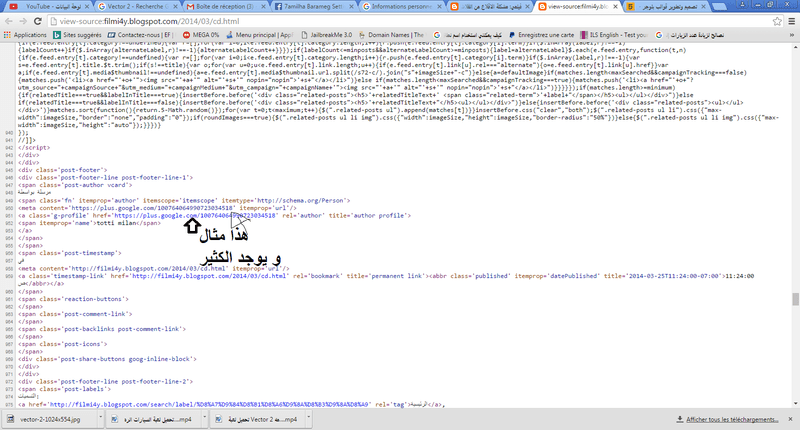Open the Applications bookmarks shortcut
Screen dimensions: 800x430
[x=25, y=35]
